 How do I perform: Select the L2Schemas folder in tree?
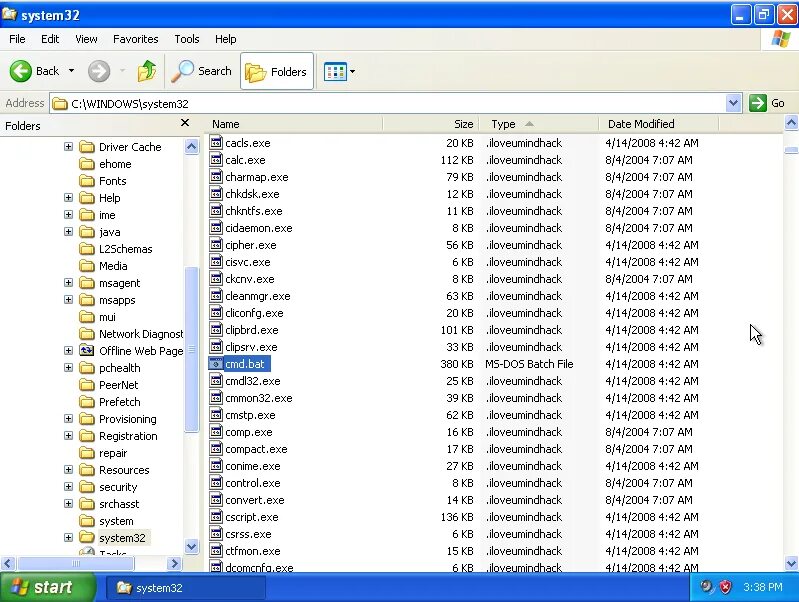pos(125,249)
